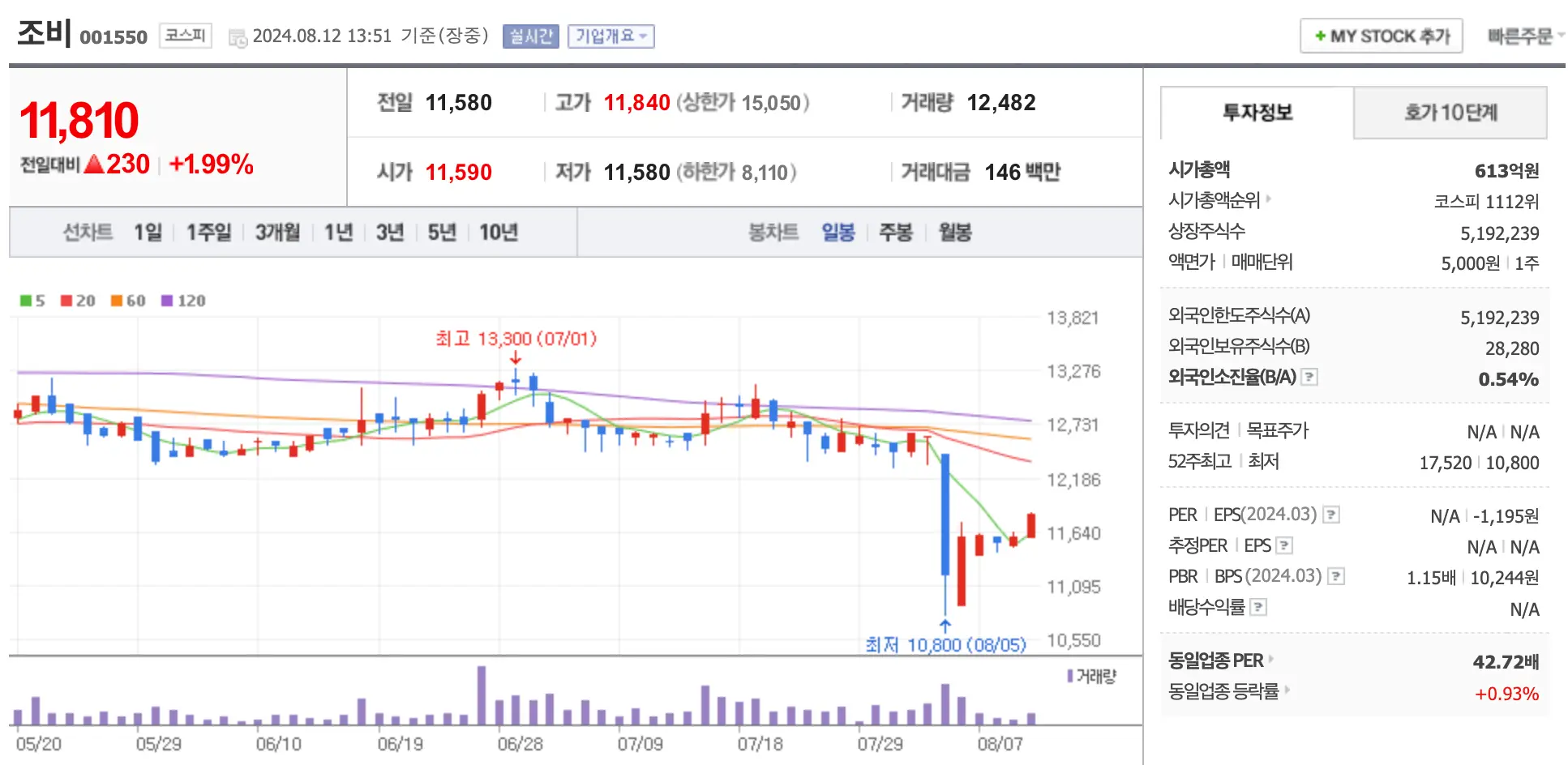Click the 코스피 market badge next to 조비
This screenshot has width=1568, height=765.
pyautogui.click(x=185, y=36)
